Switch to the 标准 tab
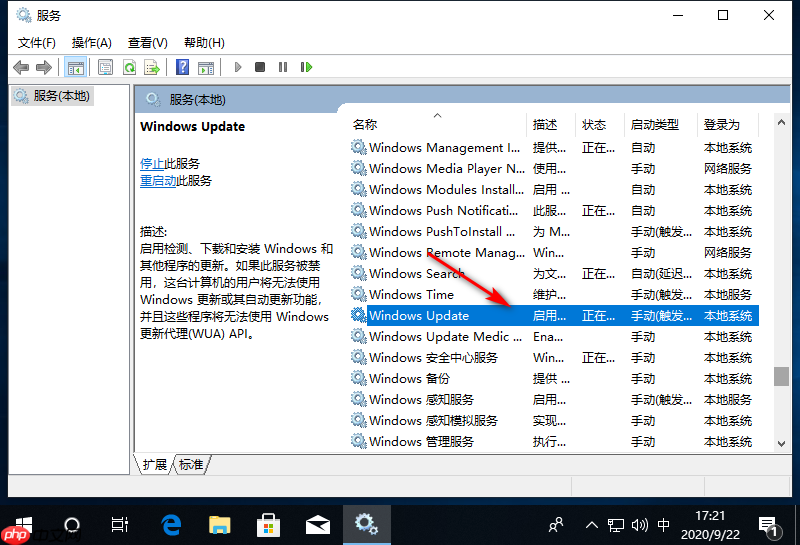Screen dimensions: 800x545 [191, 464]
